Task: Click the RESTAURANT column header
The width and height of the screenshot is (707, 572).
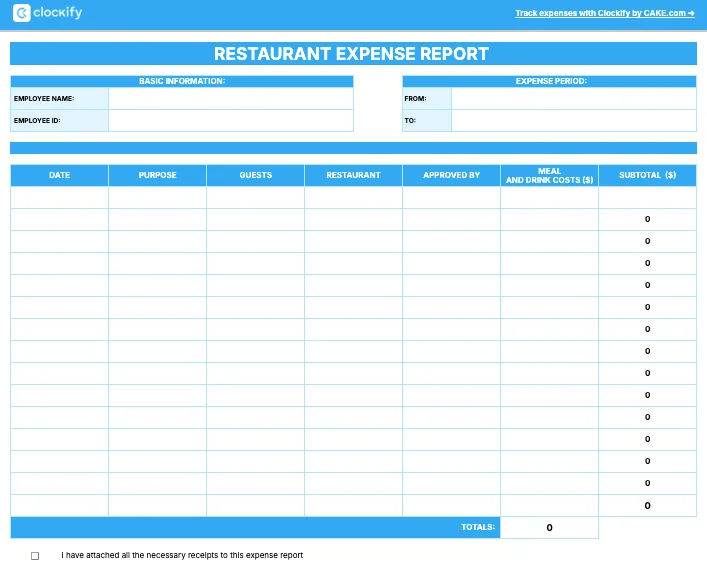Action: (354, 175)
